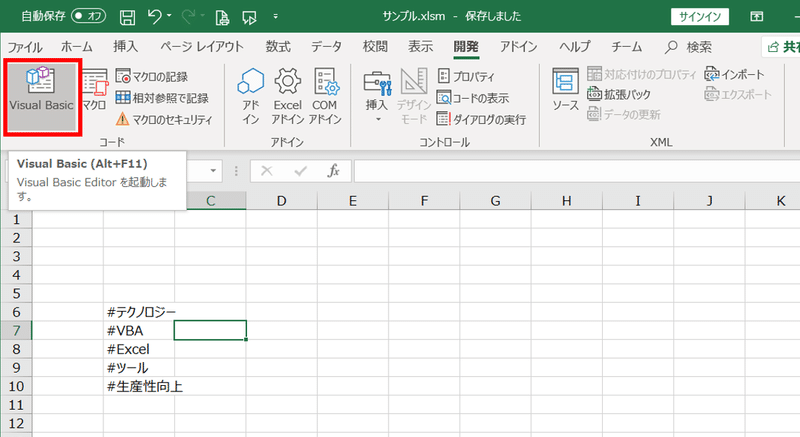Click cell containing #生産性向上
Screen dimensions: 800x437
pyautogui.click(x=139, y=386)
